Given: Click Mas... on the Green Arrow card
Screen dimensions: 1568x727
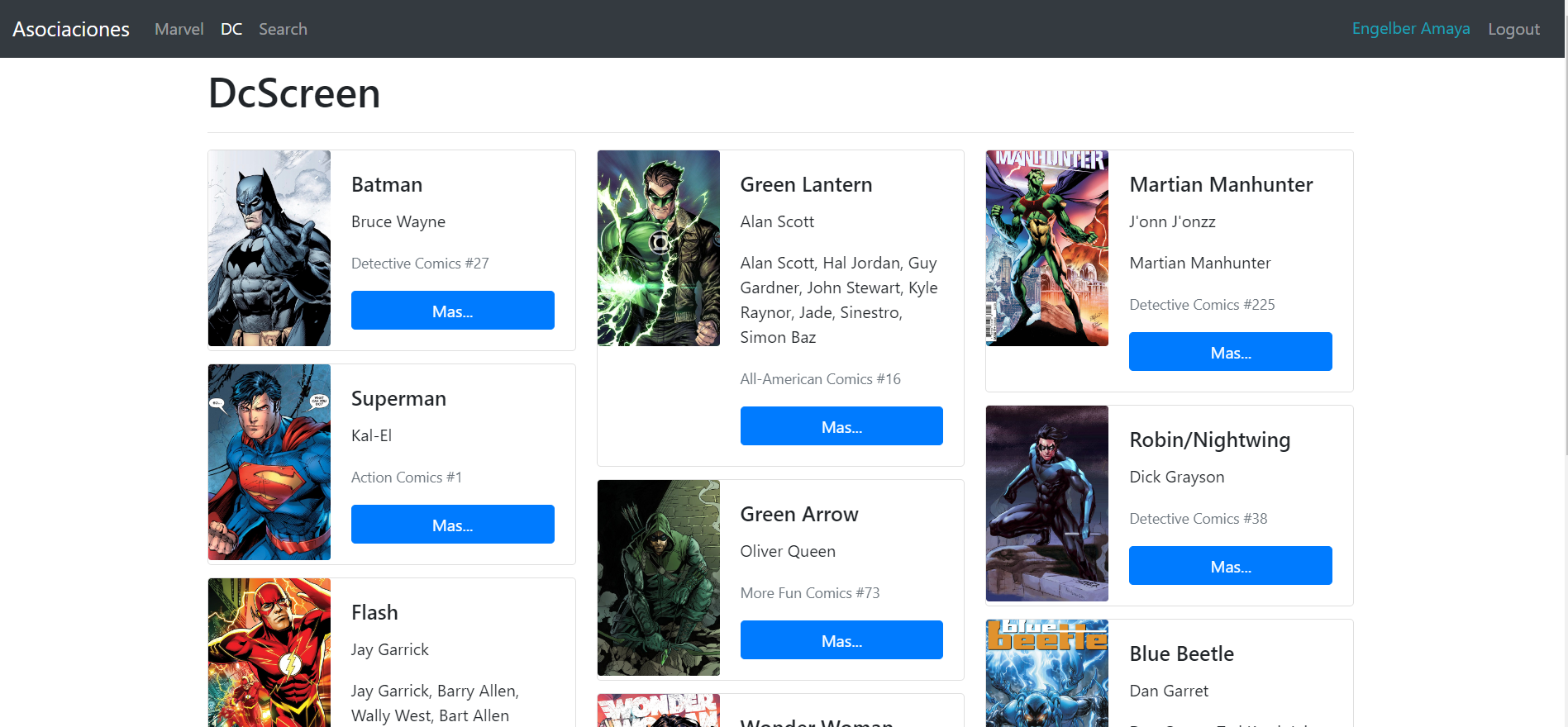Looking at the screenshot, I should coord(841,640).
